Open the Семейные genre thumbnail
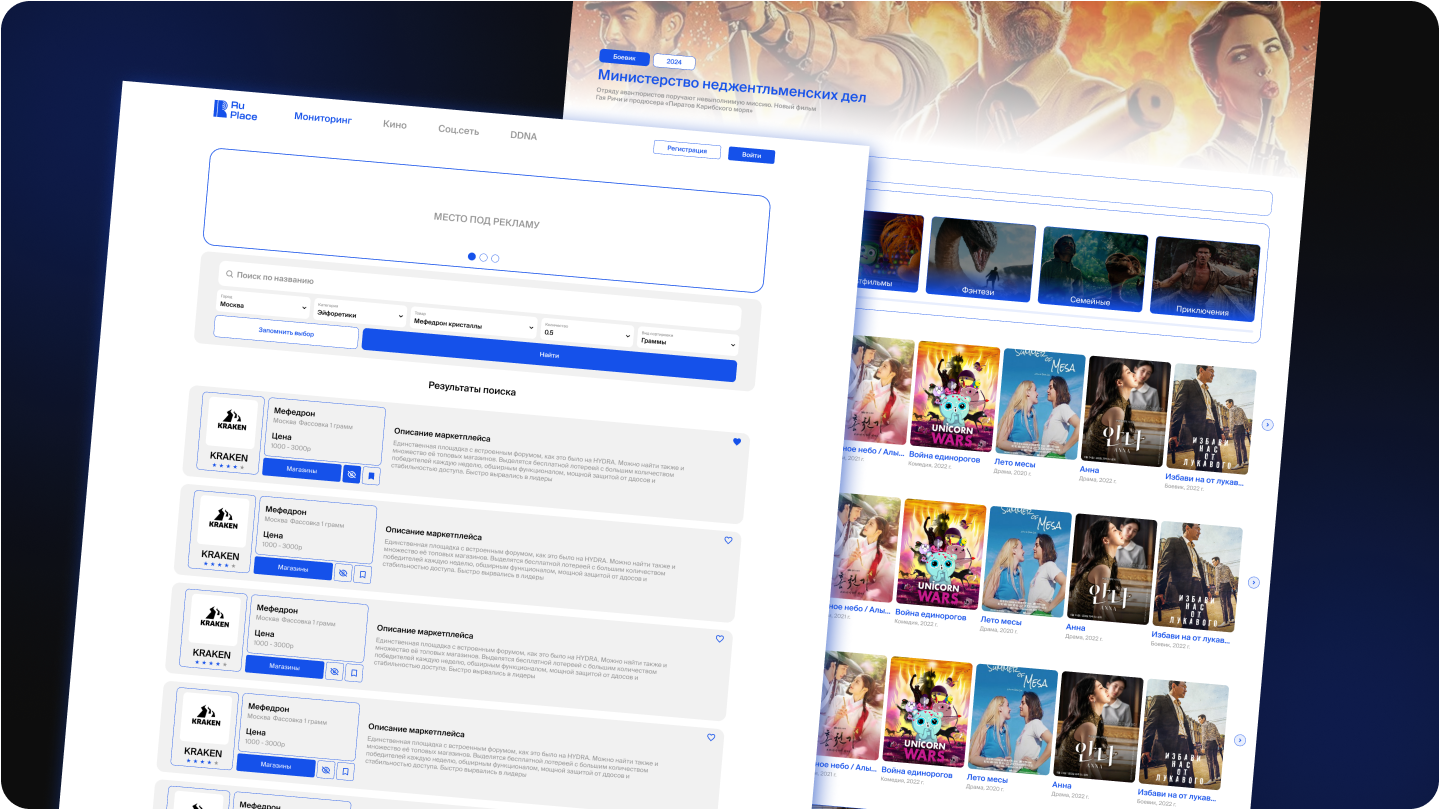The height and width of the screenshot is (810, 1440). (x=1092, y=269)
